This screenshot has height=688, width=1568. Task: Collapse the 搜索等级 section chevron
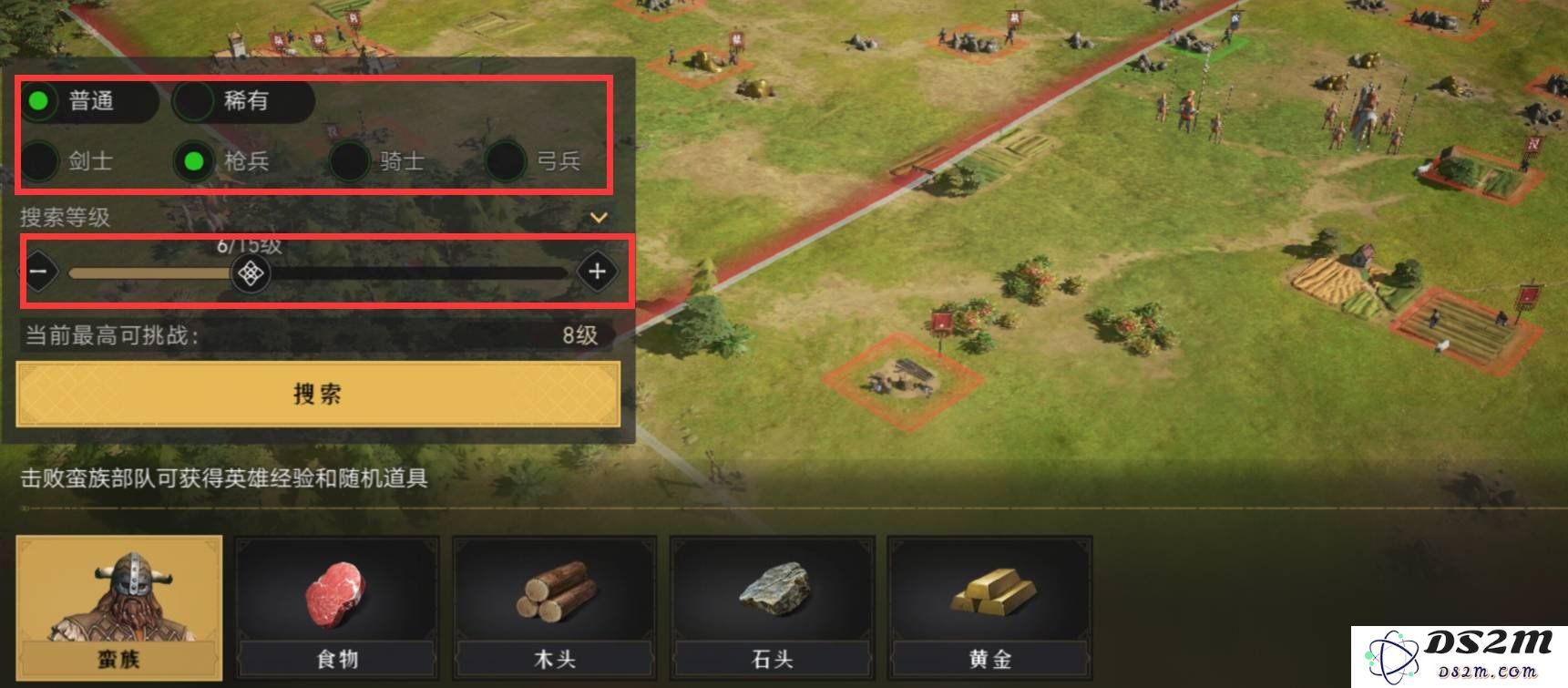599,218
